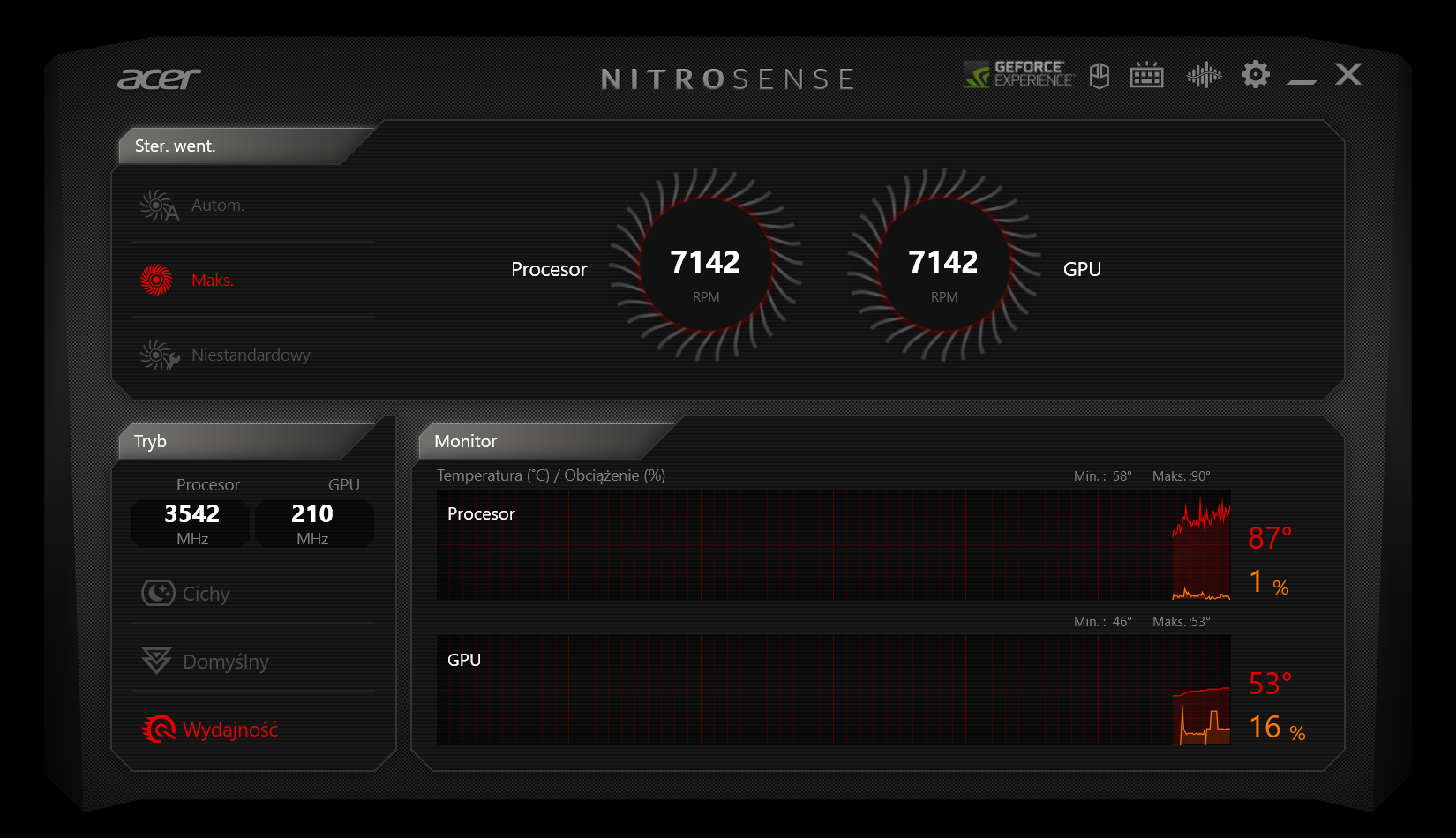1456x838 pixels.
Task: Select the Domyślny power mode
Action: pyautogui.click(x=254, y=662)
